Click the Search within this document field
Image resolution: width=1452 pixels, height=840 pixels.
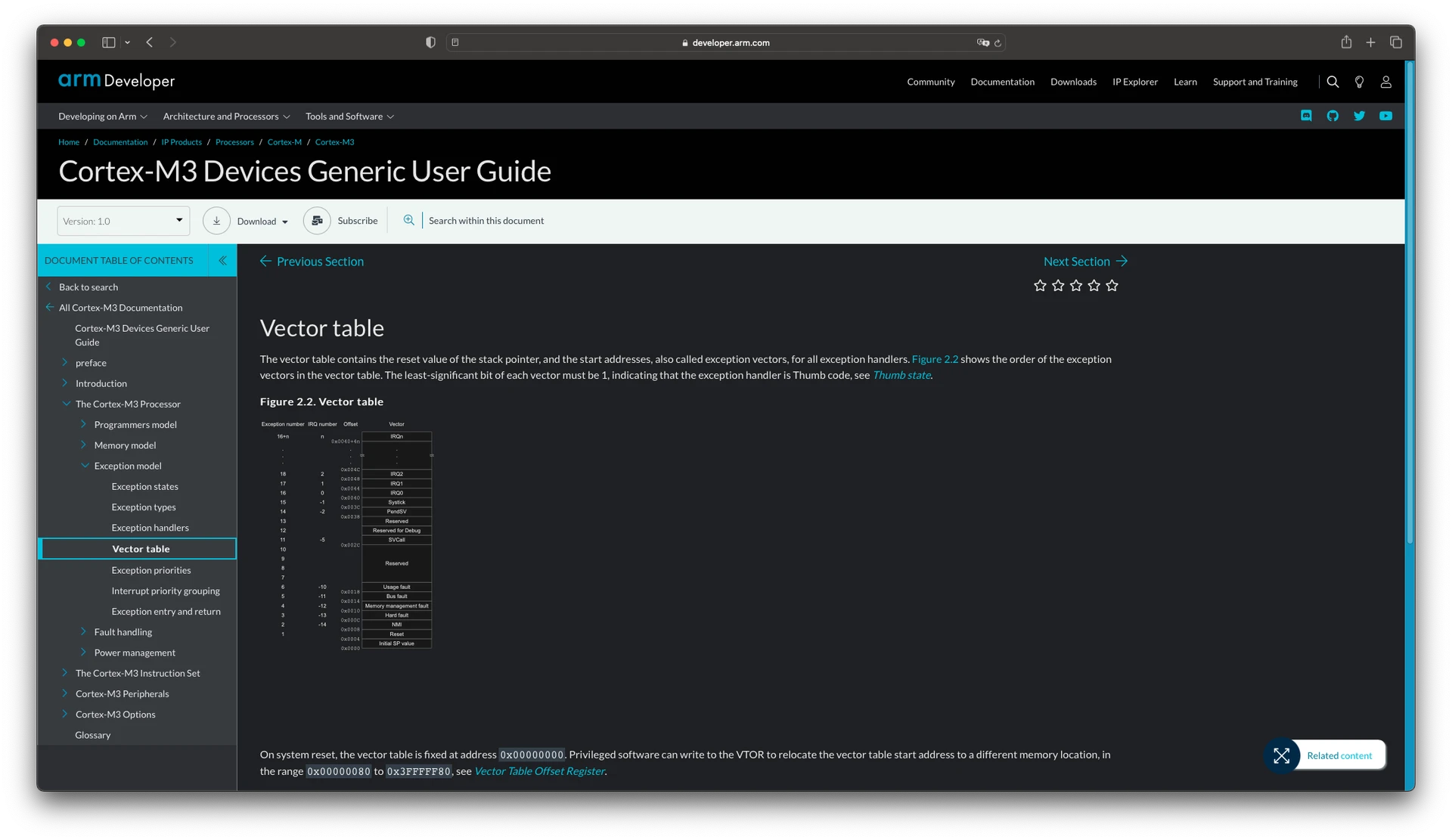click(x=486, y=220)
